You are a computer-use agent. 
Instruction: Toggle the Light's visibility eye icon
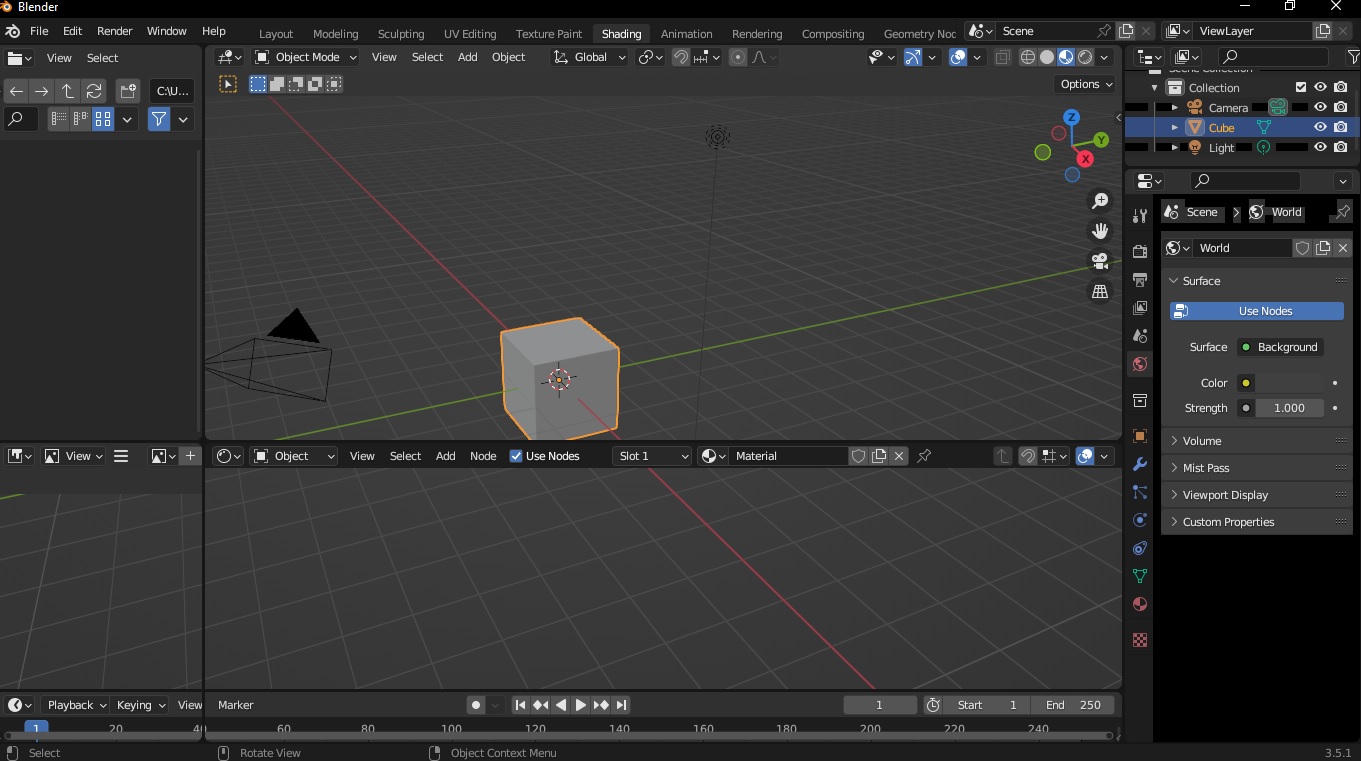1320,147
